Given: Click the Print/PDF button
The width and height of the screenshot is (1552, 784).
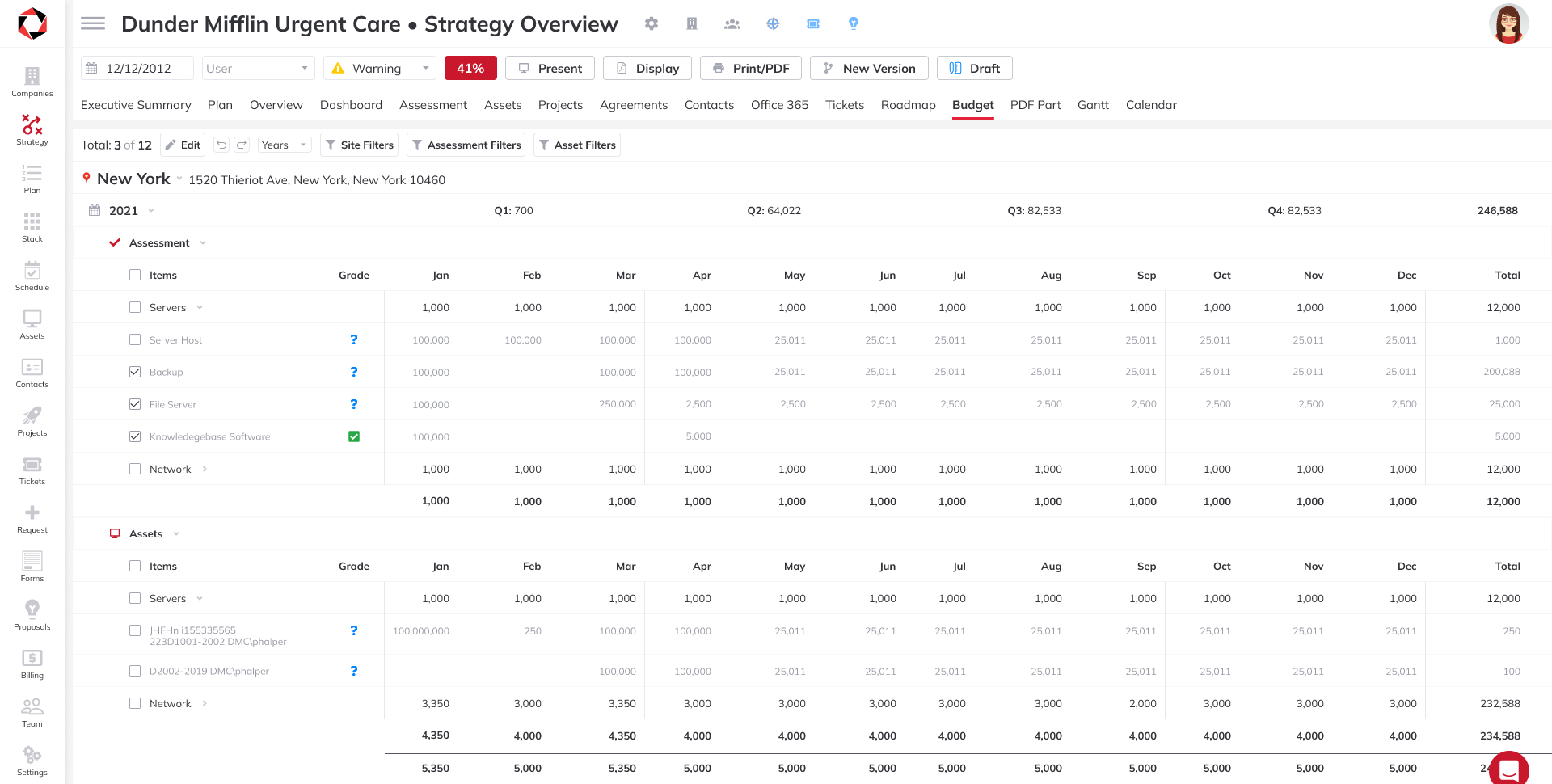Looking at the screenshot, I should 750,68.
